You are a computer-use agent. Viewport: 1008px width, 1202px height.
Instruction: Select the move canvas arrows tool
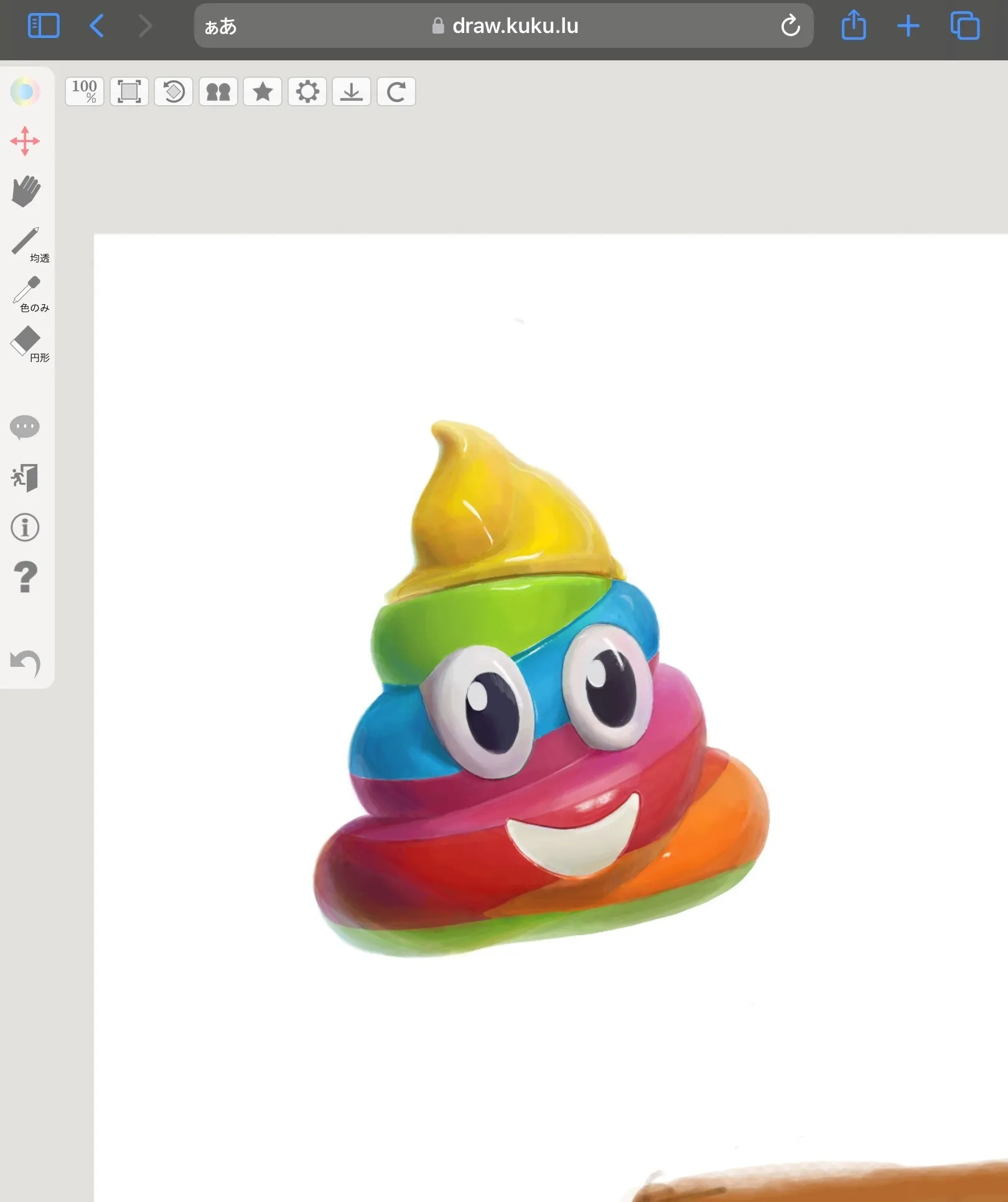25,141
